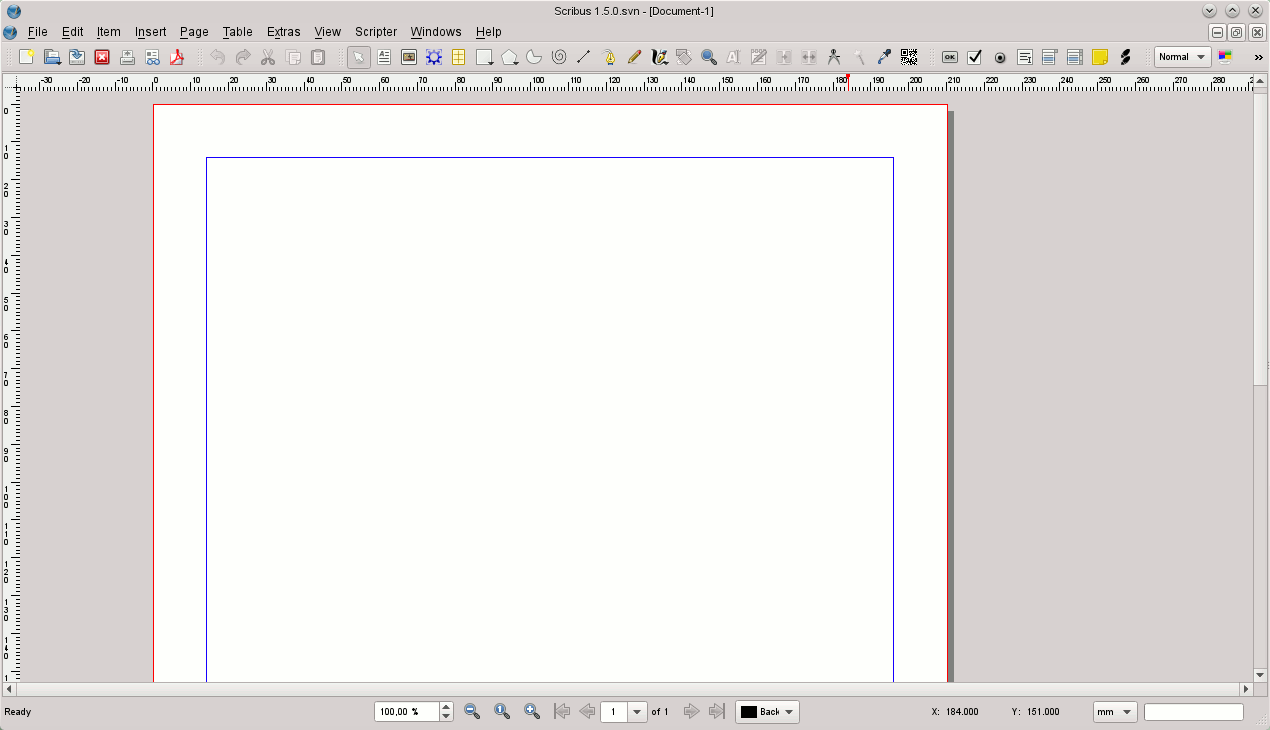The height and width of the screenshot is (730, 1270).
Task: Open the Scripter menu
Action: tap(375, 32)
